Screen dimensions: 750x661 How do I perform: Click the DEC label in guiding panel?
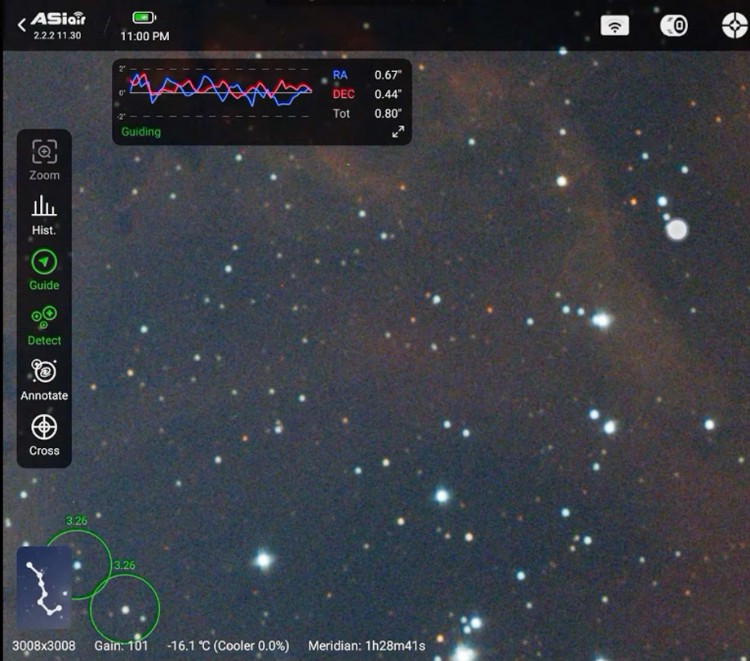(x=343, y=94)
